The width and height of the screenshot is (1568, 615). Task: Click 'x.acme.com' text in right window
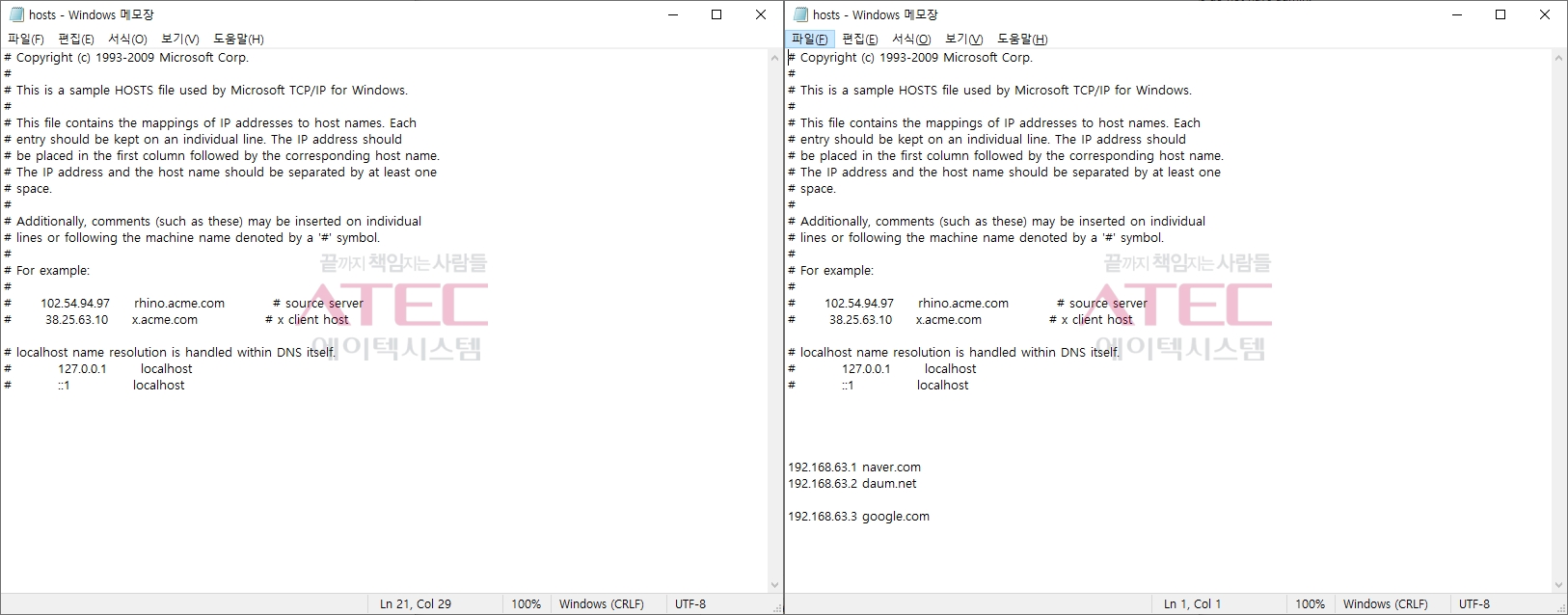(x=949, y=320)
